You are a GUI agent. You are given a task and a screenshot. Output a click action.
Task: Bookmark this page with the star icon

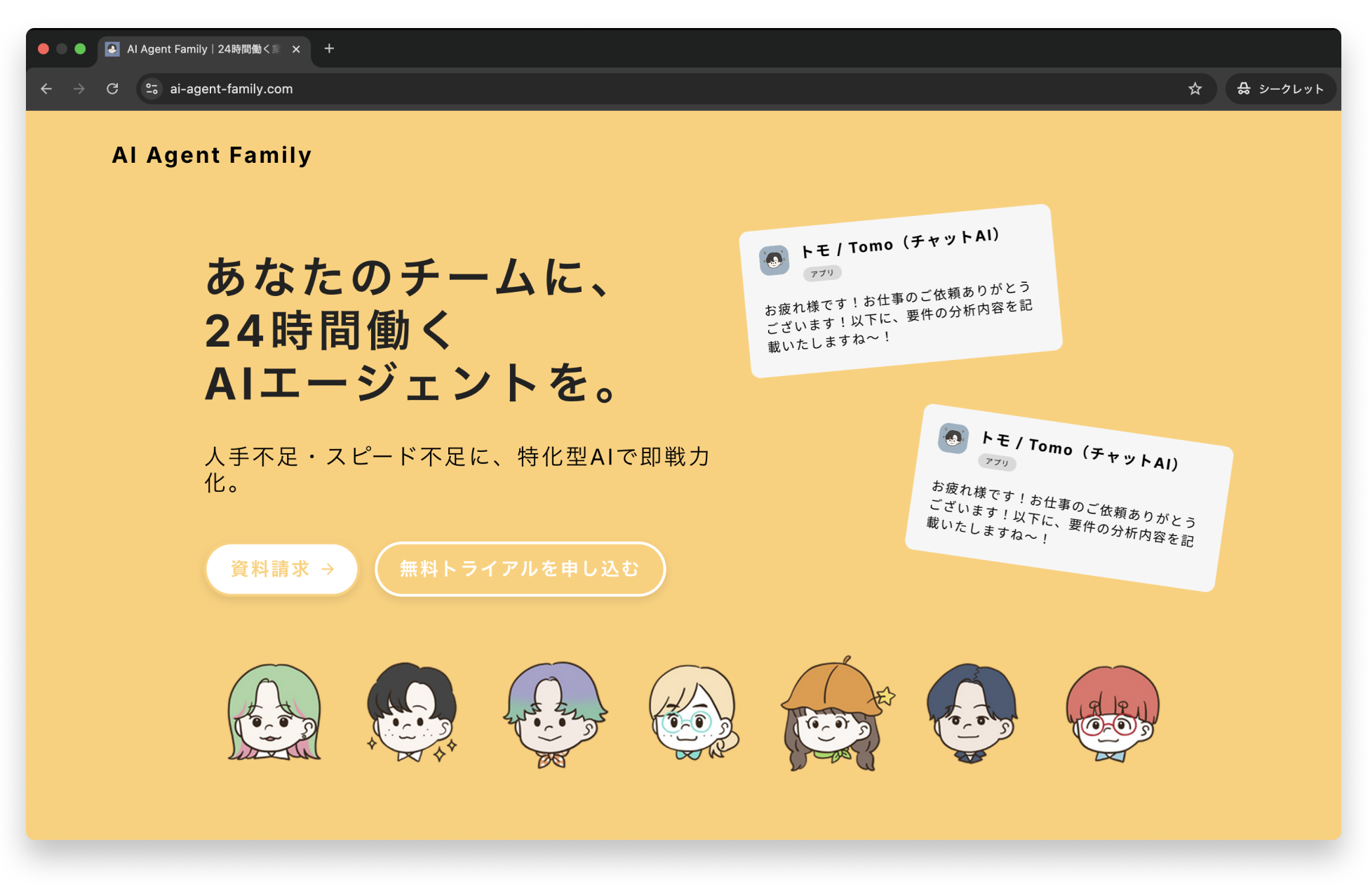pos(1195,89)
